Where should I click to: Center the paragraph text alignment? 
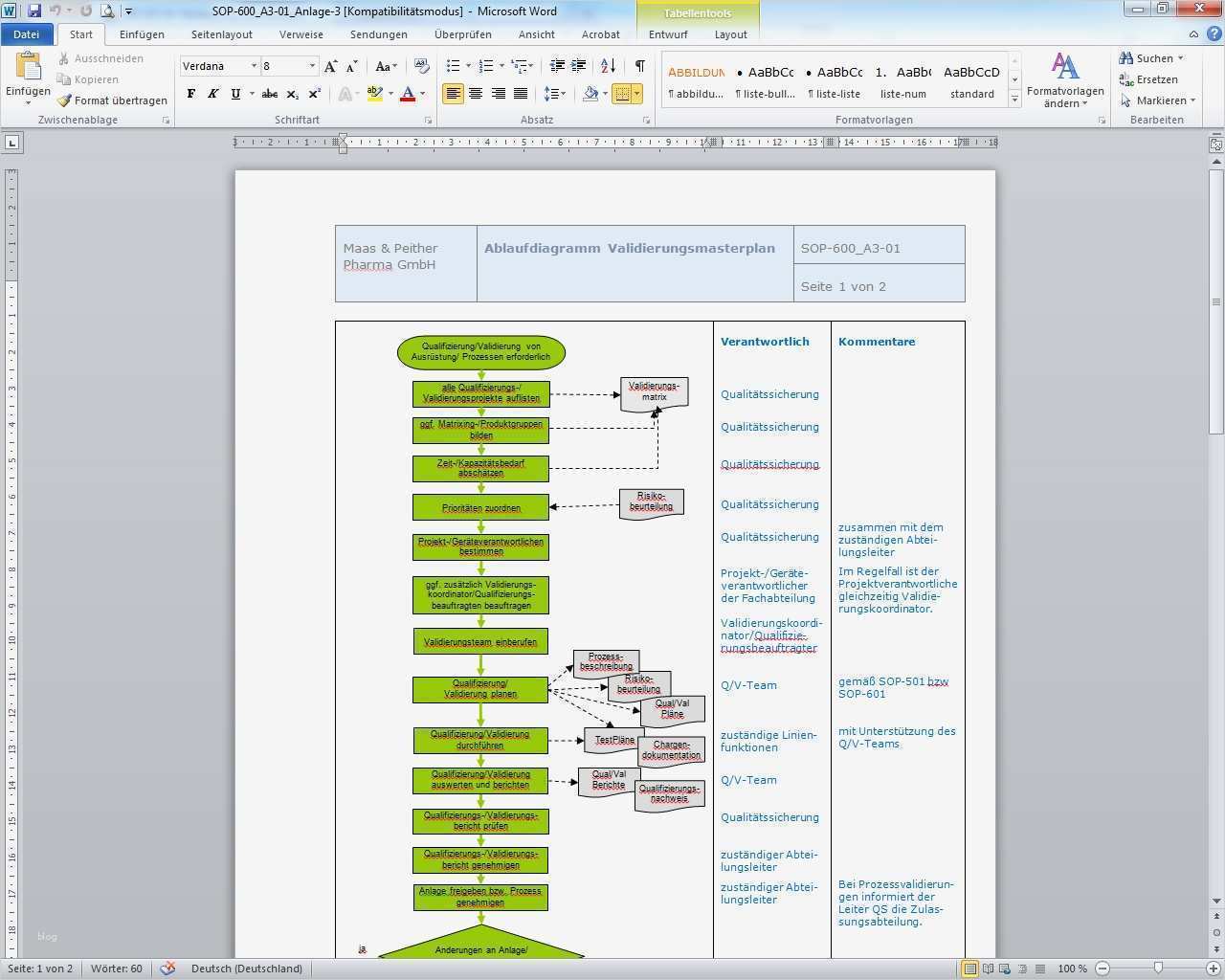click(x=476, y=94)
